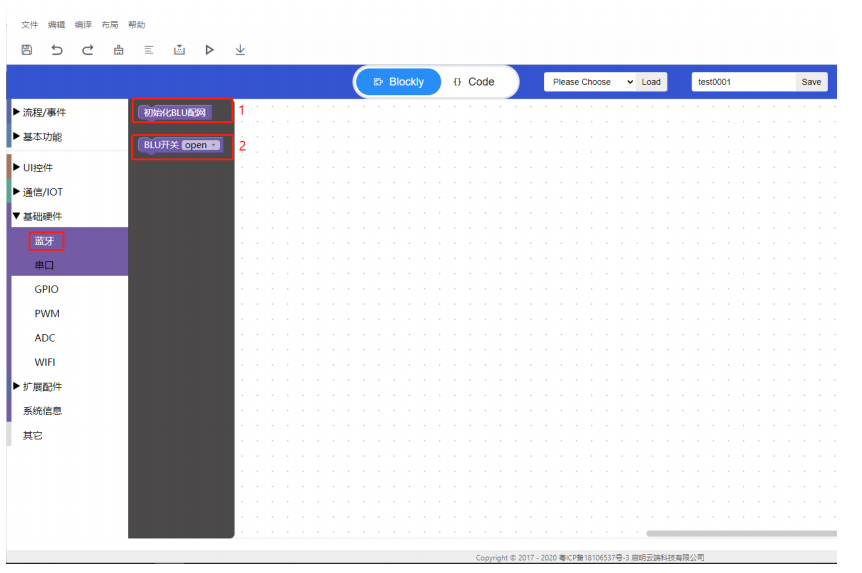Click the compile build toolbar icon

coord(179,50)
